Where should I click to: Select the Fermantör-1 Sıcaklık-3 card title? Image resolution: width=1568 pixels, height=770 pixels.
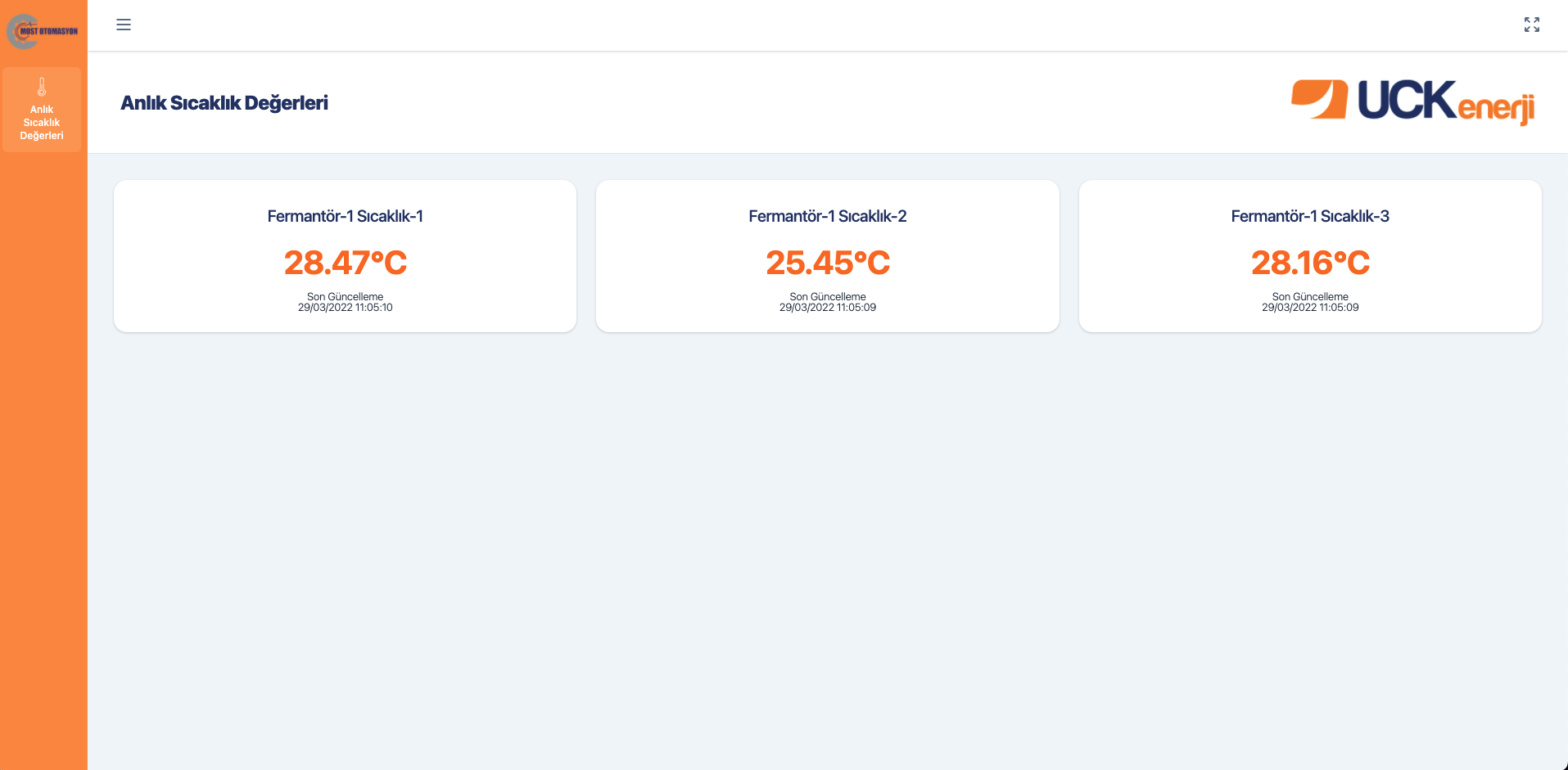(1309, 216)
